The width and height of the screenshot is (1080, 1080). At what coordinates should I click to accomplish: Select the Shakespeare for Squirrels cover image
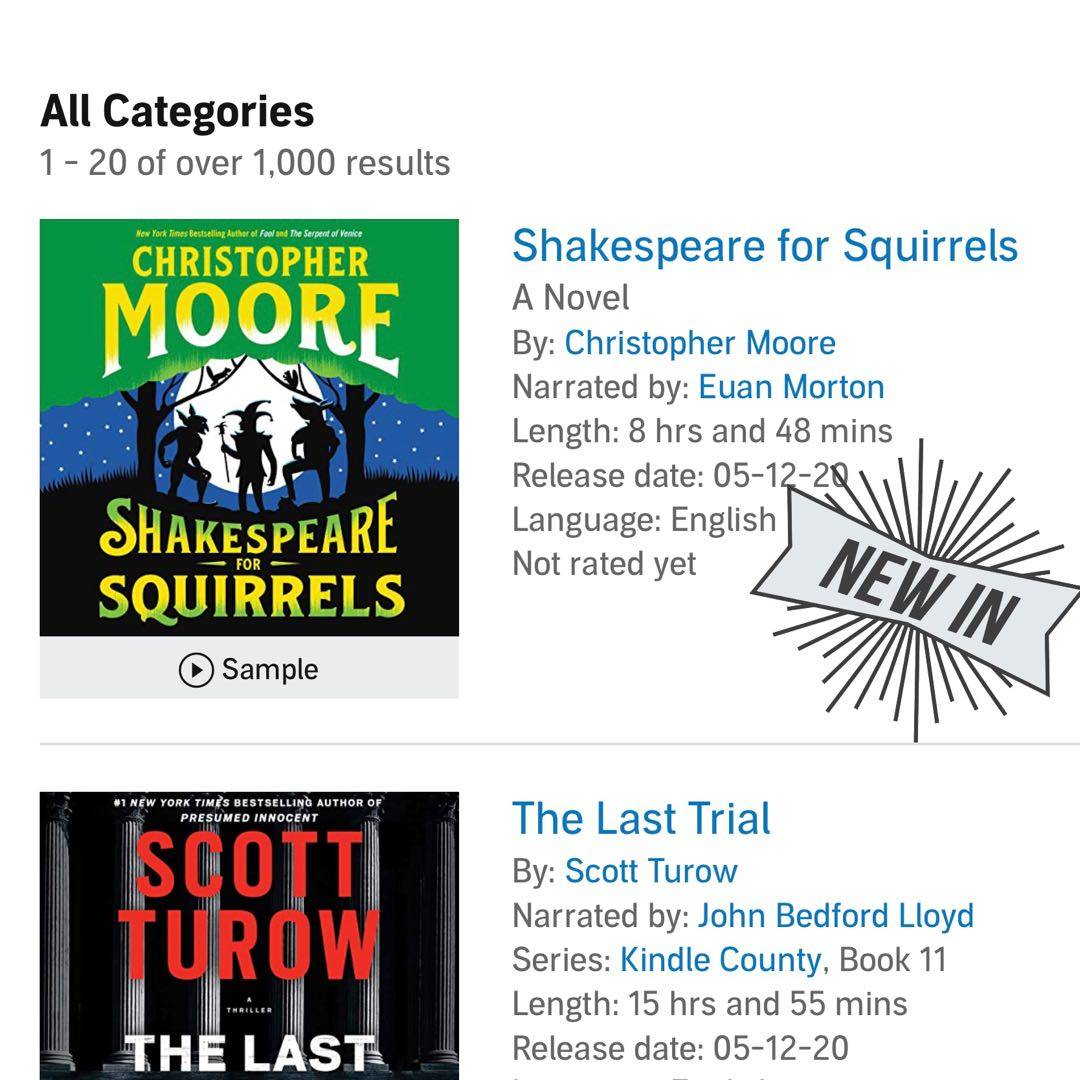(249, 428)
